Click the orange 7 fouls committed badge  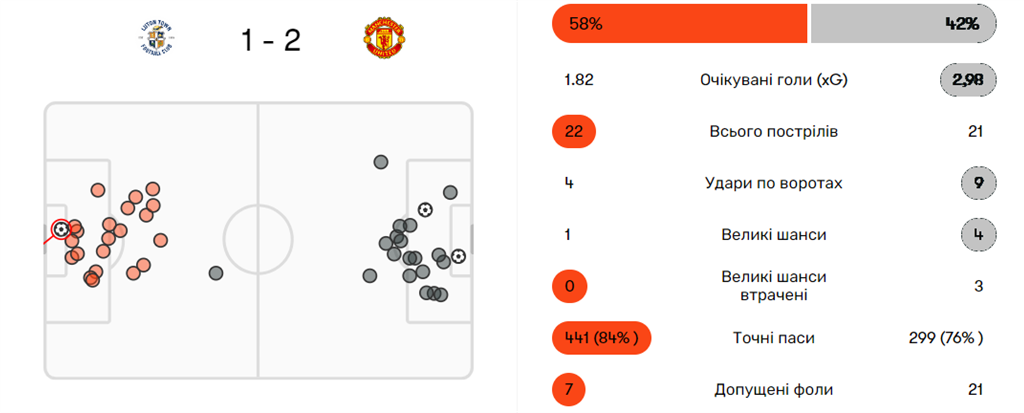pyautogui.click(x=570, y=389)
